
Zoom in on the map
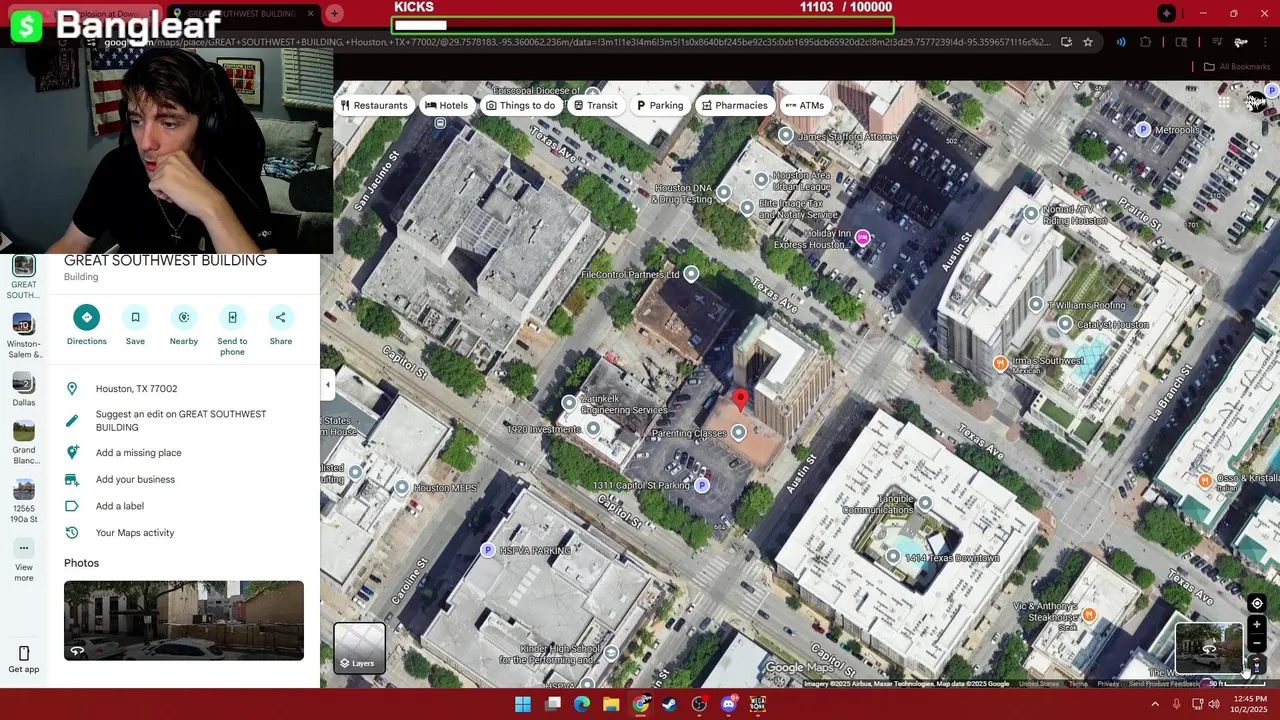[1257, 625]
